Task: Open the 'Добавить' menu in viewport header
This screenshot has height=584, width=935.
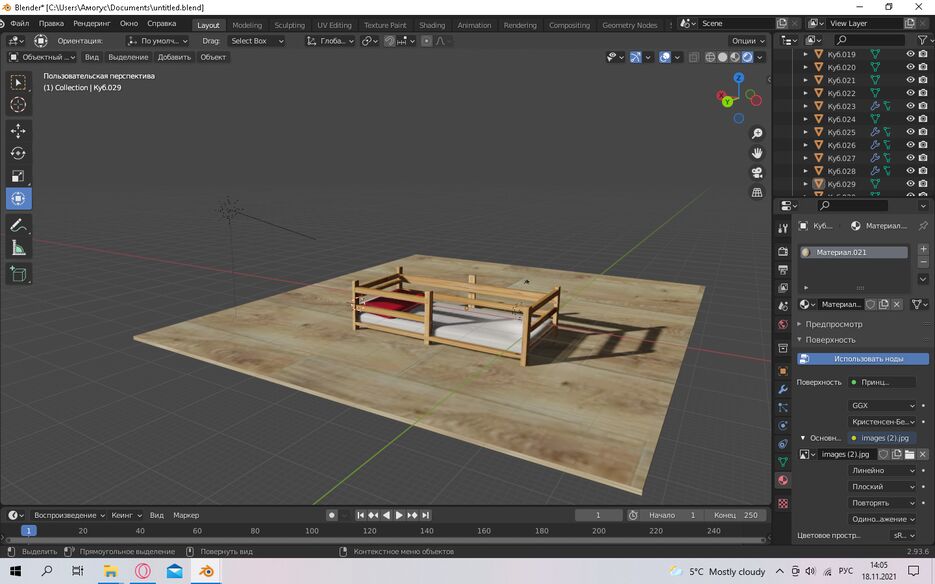Action: click(x=174, y=57)
